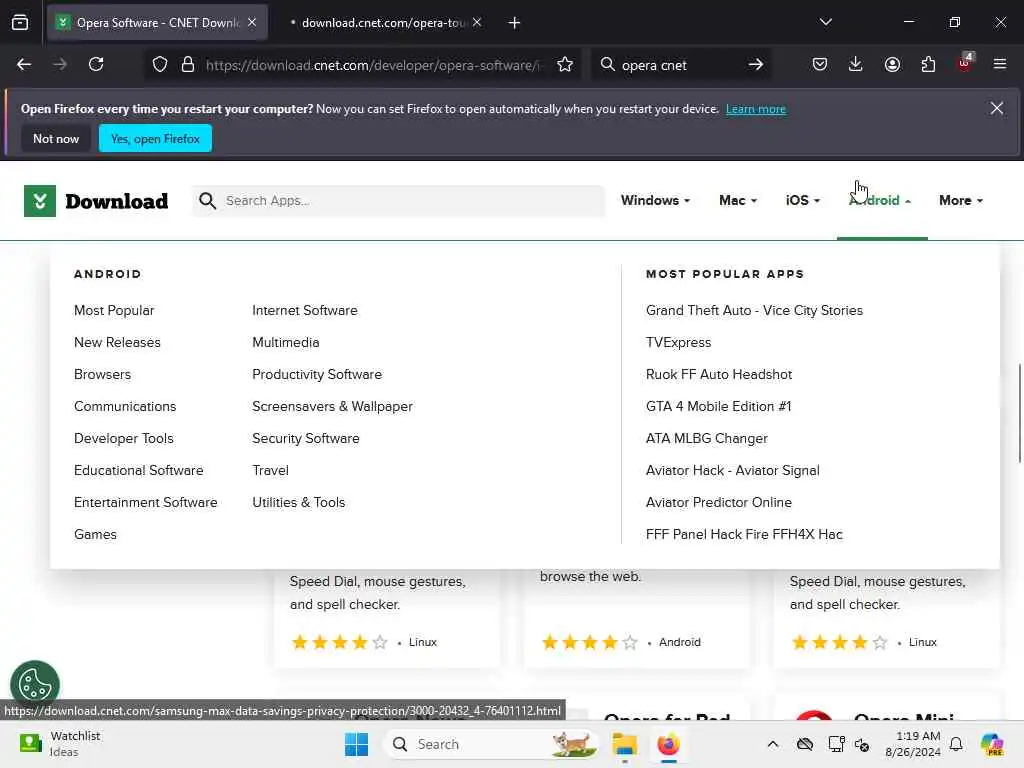1024x768 pixels.
Task: Select Browsers in the Android menu
Action: [103, 375]
